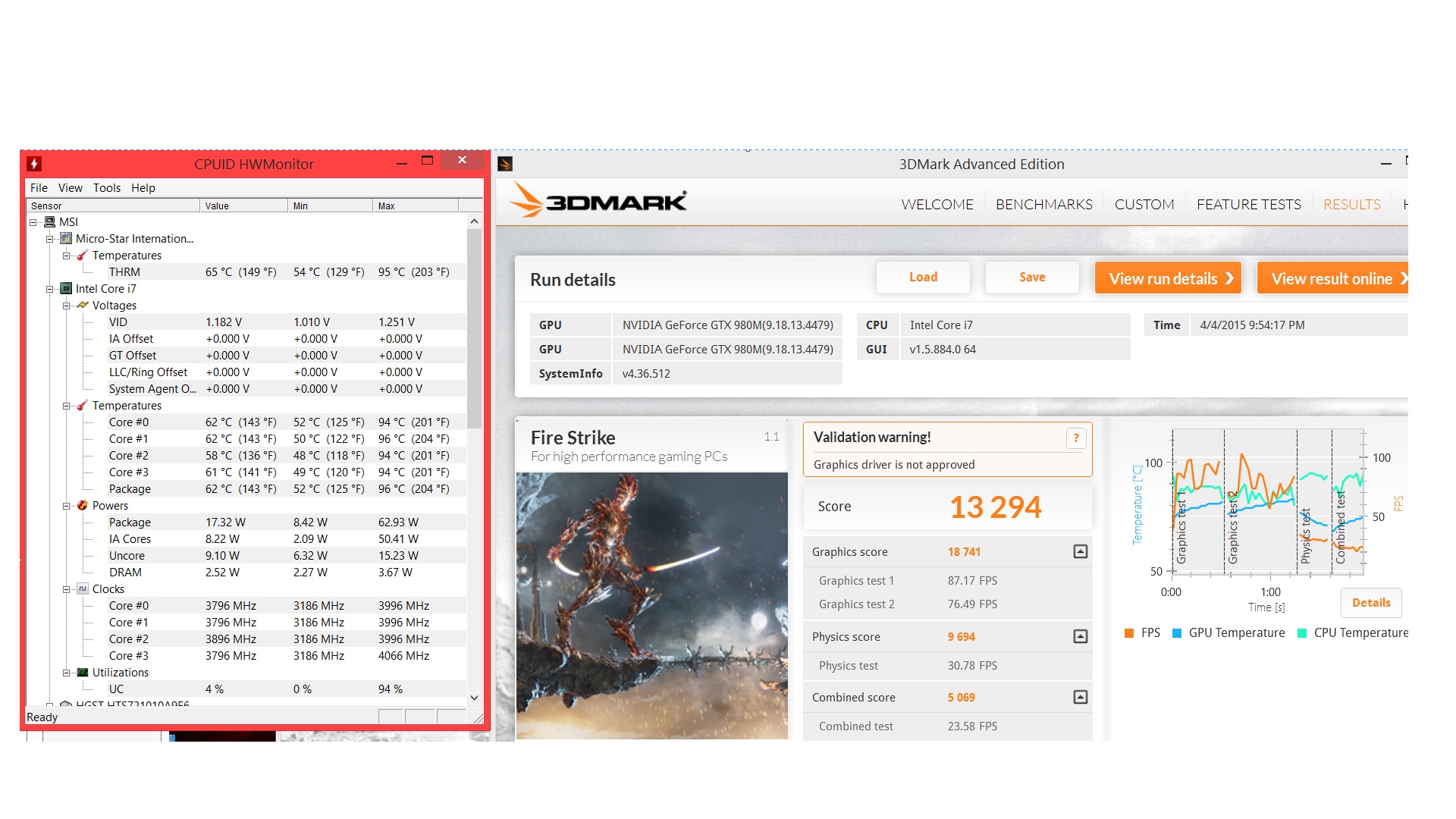Select the Intel Core i7 chip icon
This screenshot has height=819, width=1456.
click(66, 289)
